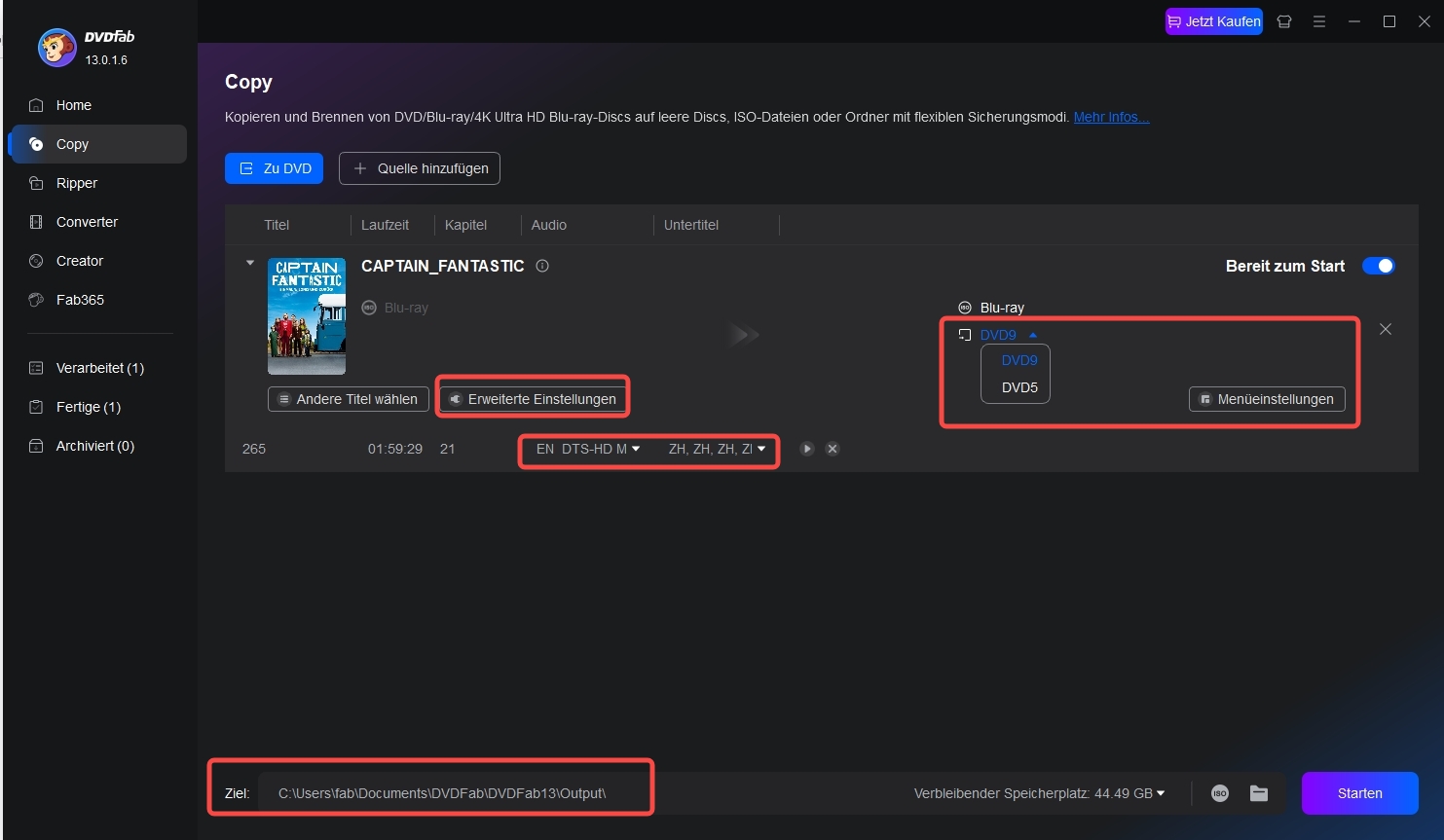Click the Kapitel column header
The image size is (1444, 840).
point(465,225)
